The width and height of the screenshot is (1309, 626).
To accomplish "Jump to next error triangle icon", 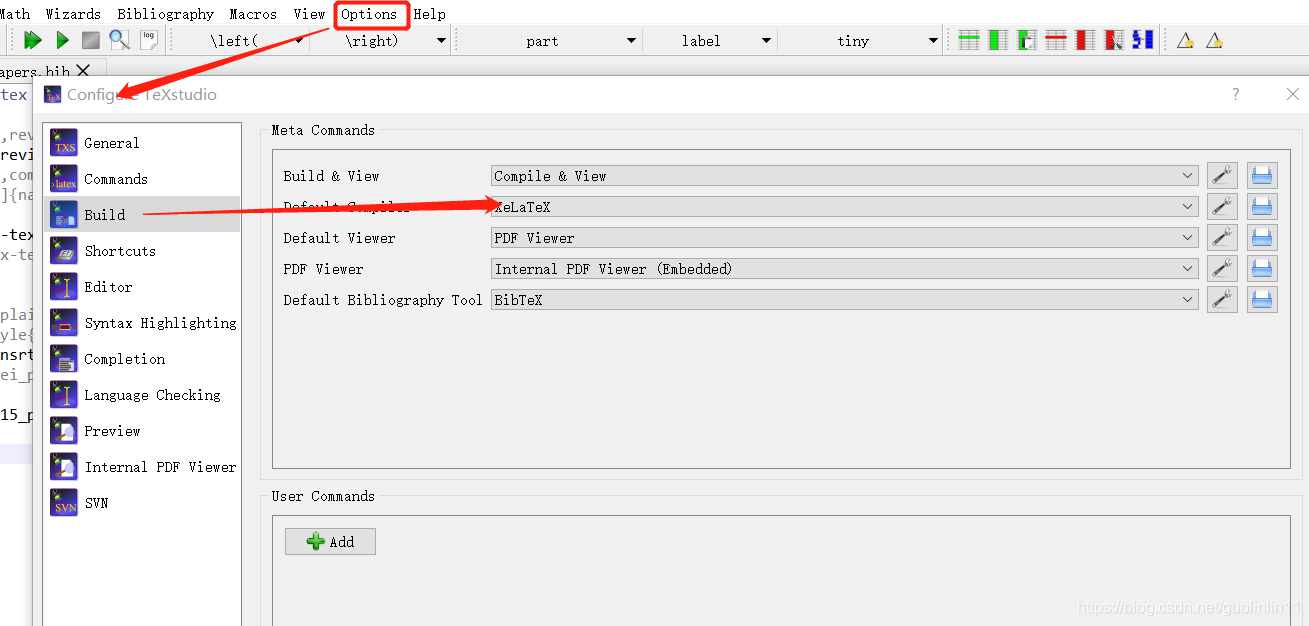I will point(1214,40).
